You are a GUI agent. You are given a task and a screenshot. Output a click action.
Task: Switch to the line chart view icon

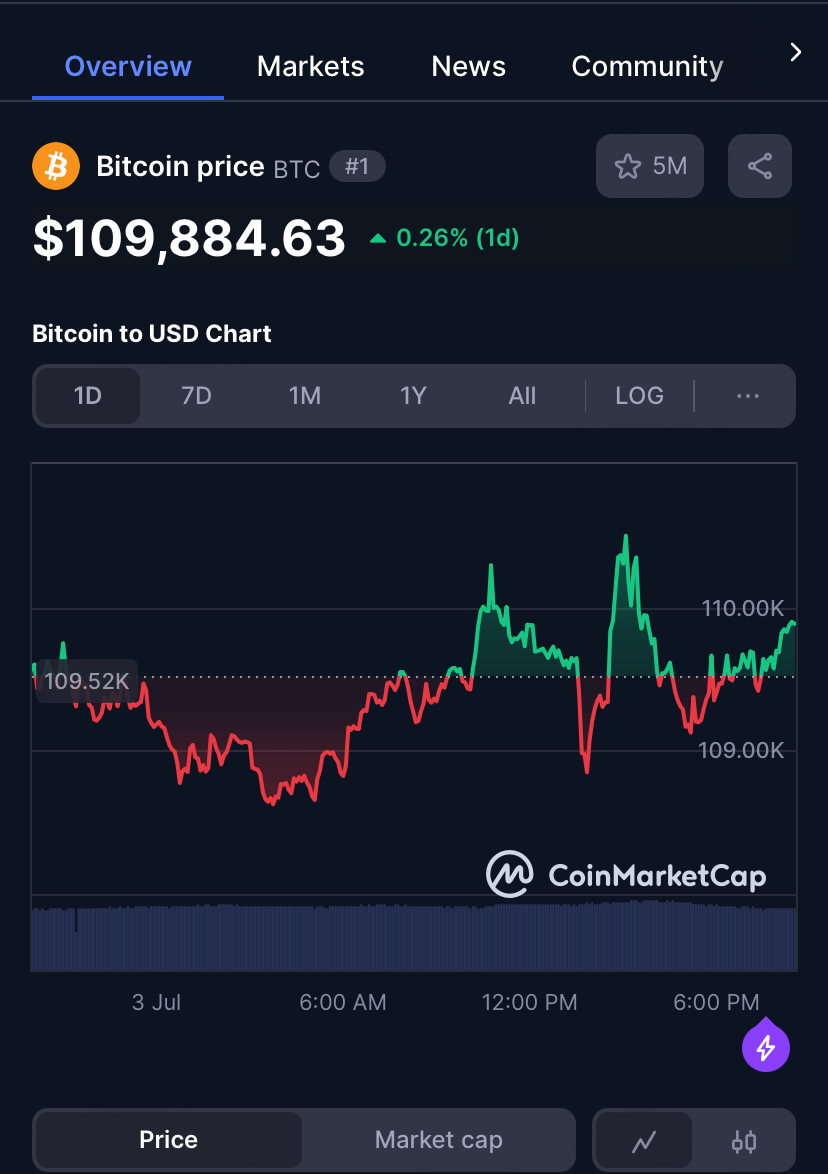tap(644, 1141)
